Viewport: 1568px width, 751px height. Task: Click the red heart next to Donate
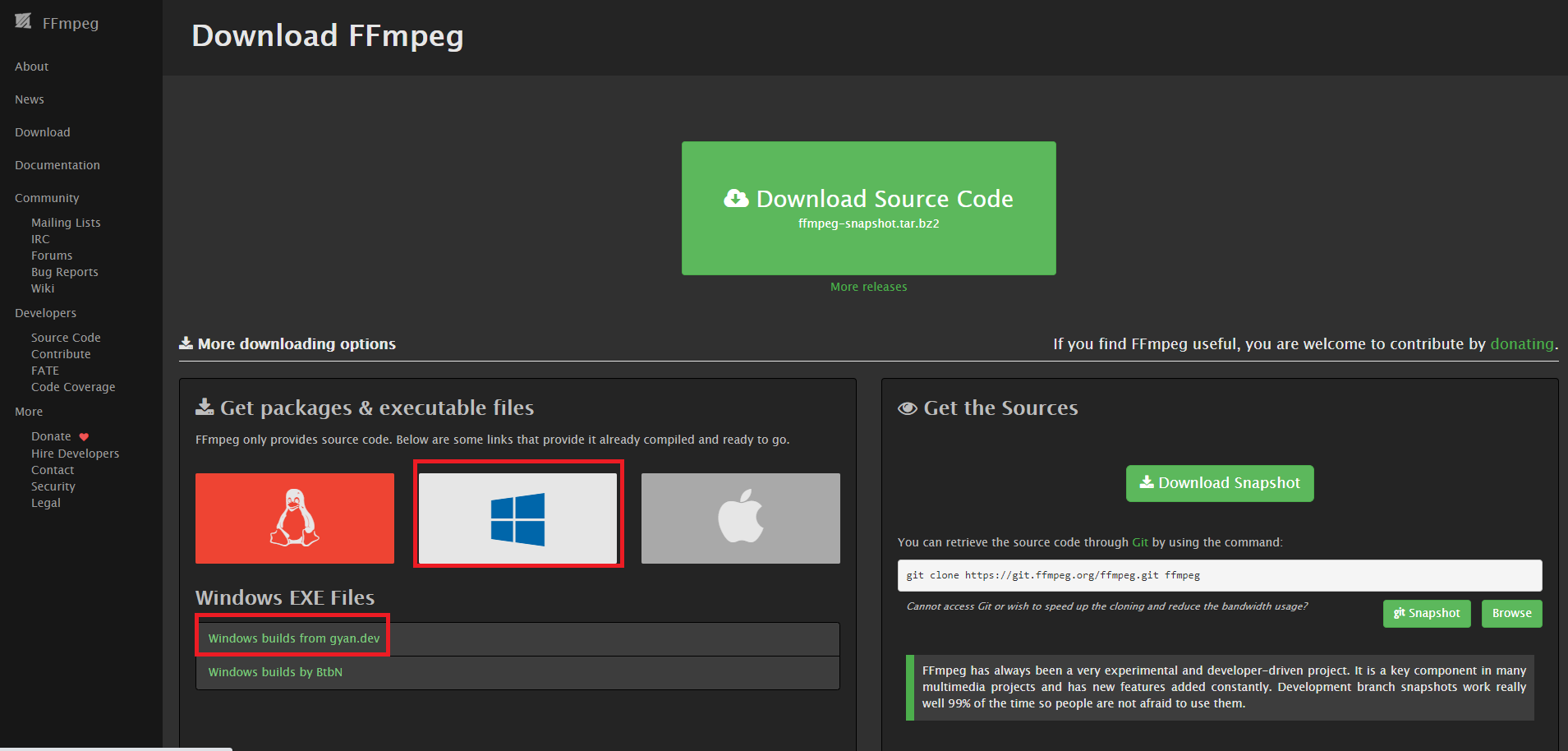(84, 437)
